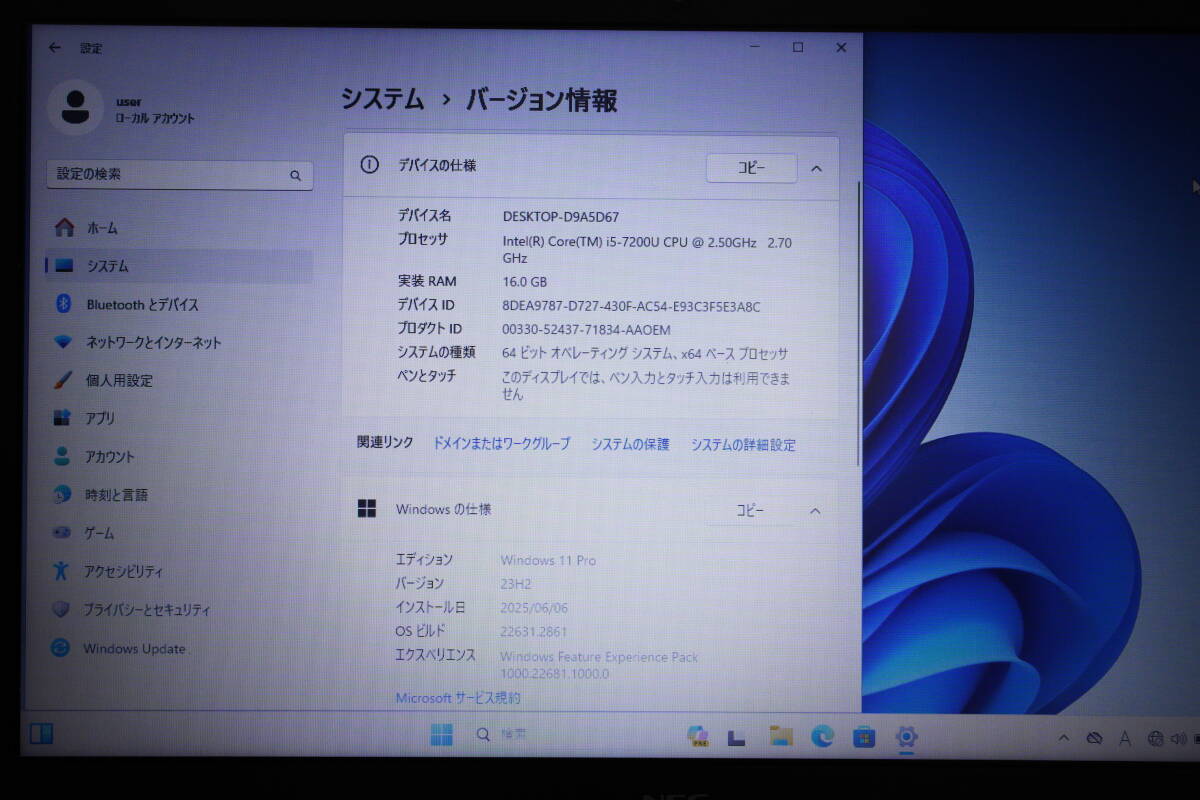The height and width of the screenshot is (800, 1200).
Task: Click the システム monitor icon in the sidebar
Action: pos(64,266)
